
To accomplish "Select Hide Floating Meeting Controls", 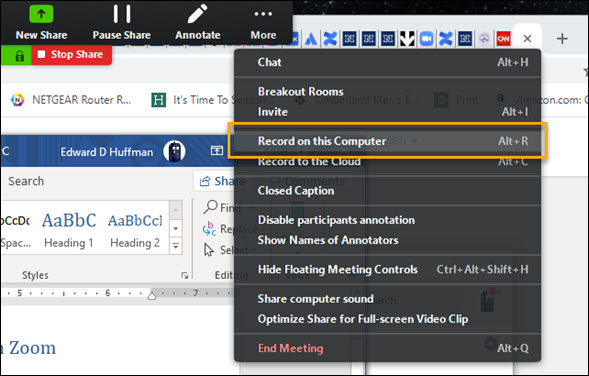I will click(387, 270).
